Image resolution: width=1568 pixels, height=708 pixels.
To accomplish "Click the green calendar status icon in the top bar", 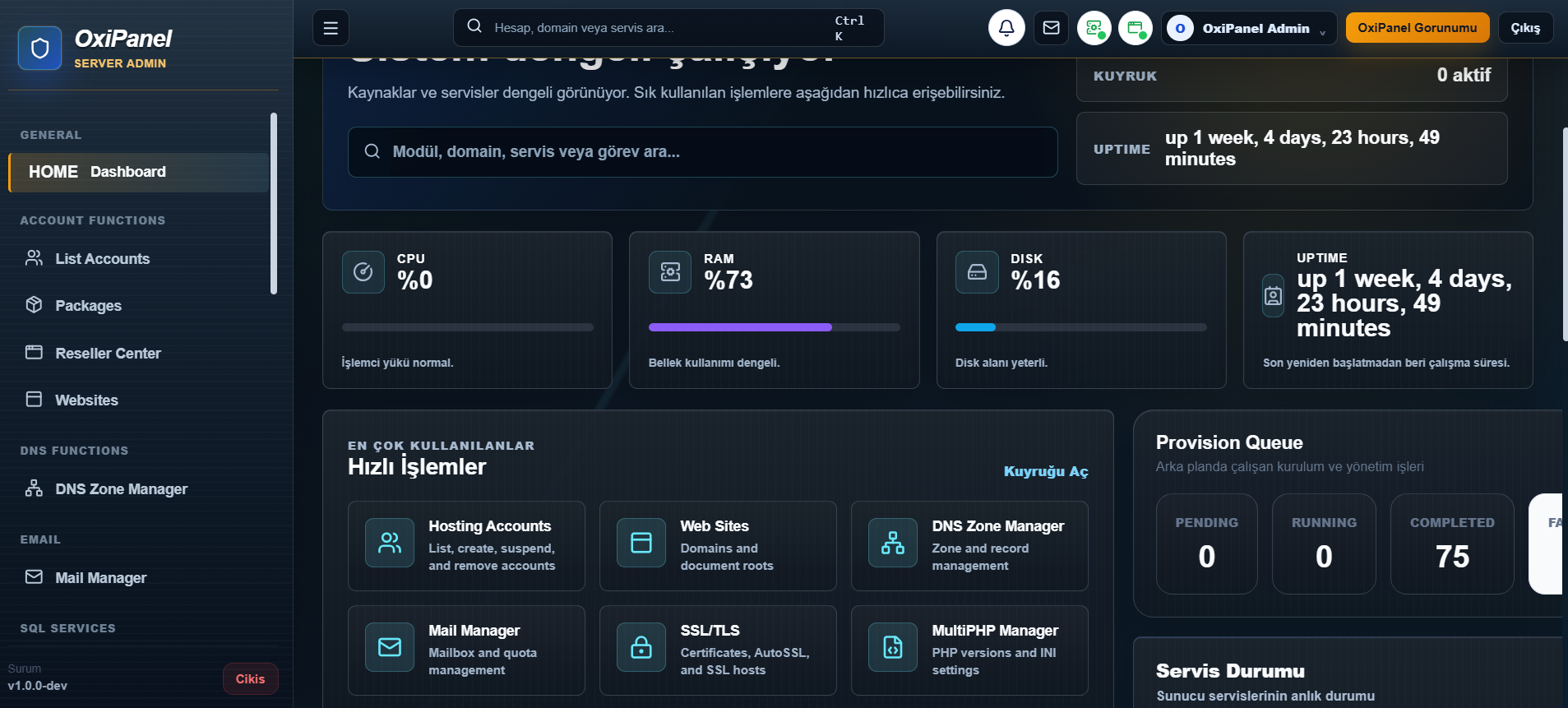I will pos(1136,28).
